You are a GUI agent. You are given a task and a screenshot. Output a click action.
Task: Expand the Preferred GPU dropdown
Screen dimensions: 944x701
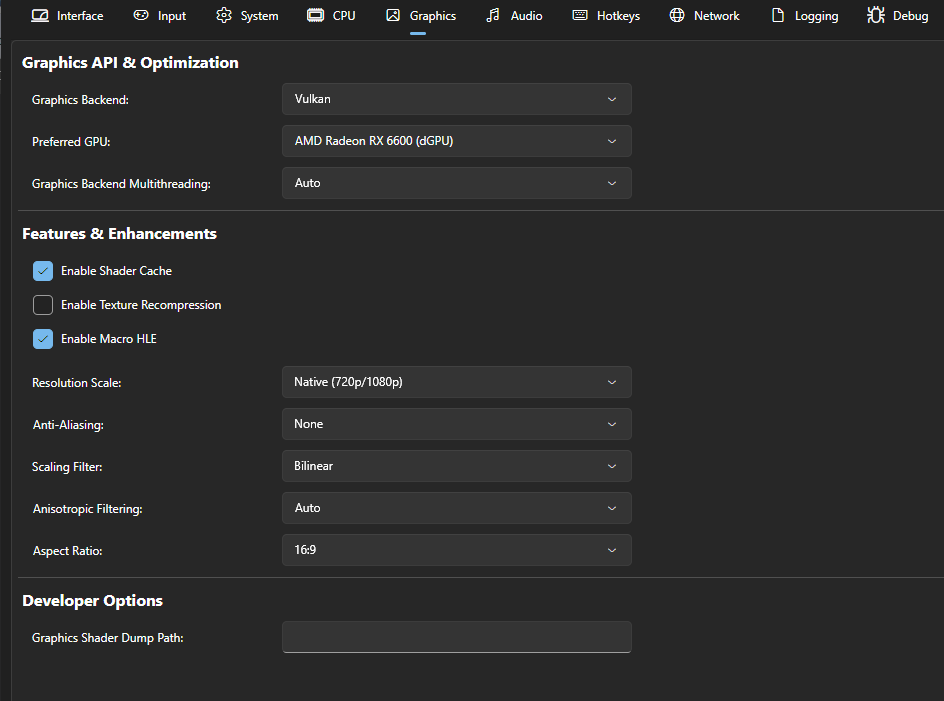click(456, 141)
